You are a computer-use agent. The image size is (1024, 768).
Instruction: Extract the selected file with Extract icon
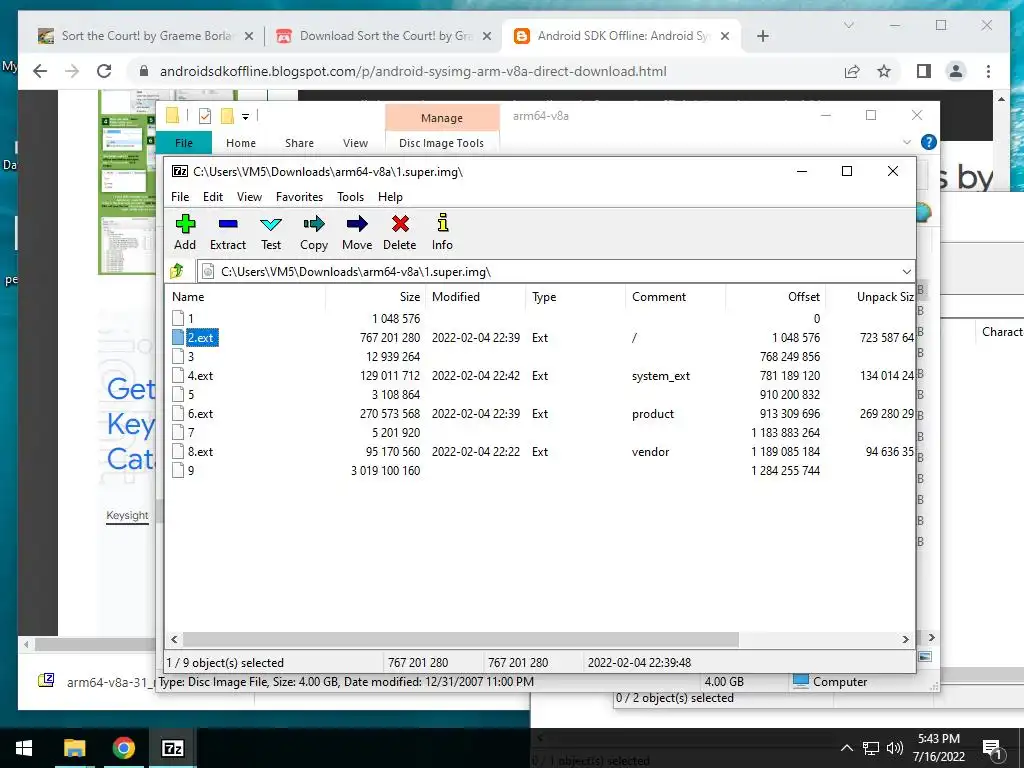point(228,232)
